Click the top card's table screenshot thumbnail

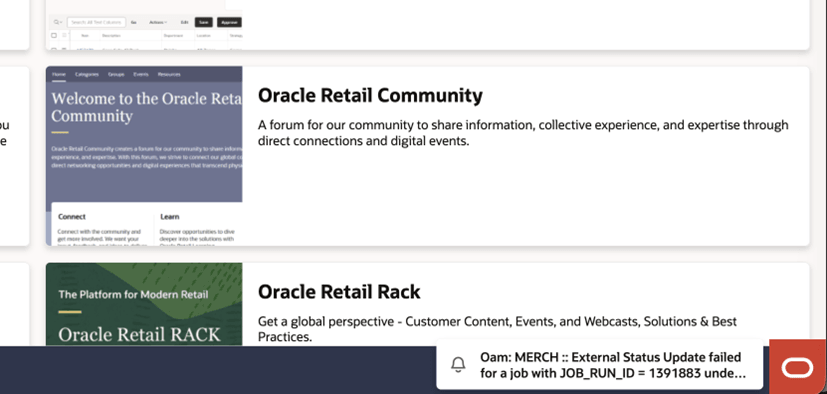[144, 25]
